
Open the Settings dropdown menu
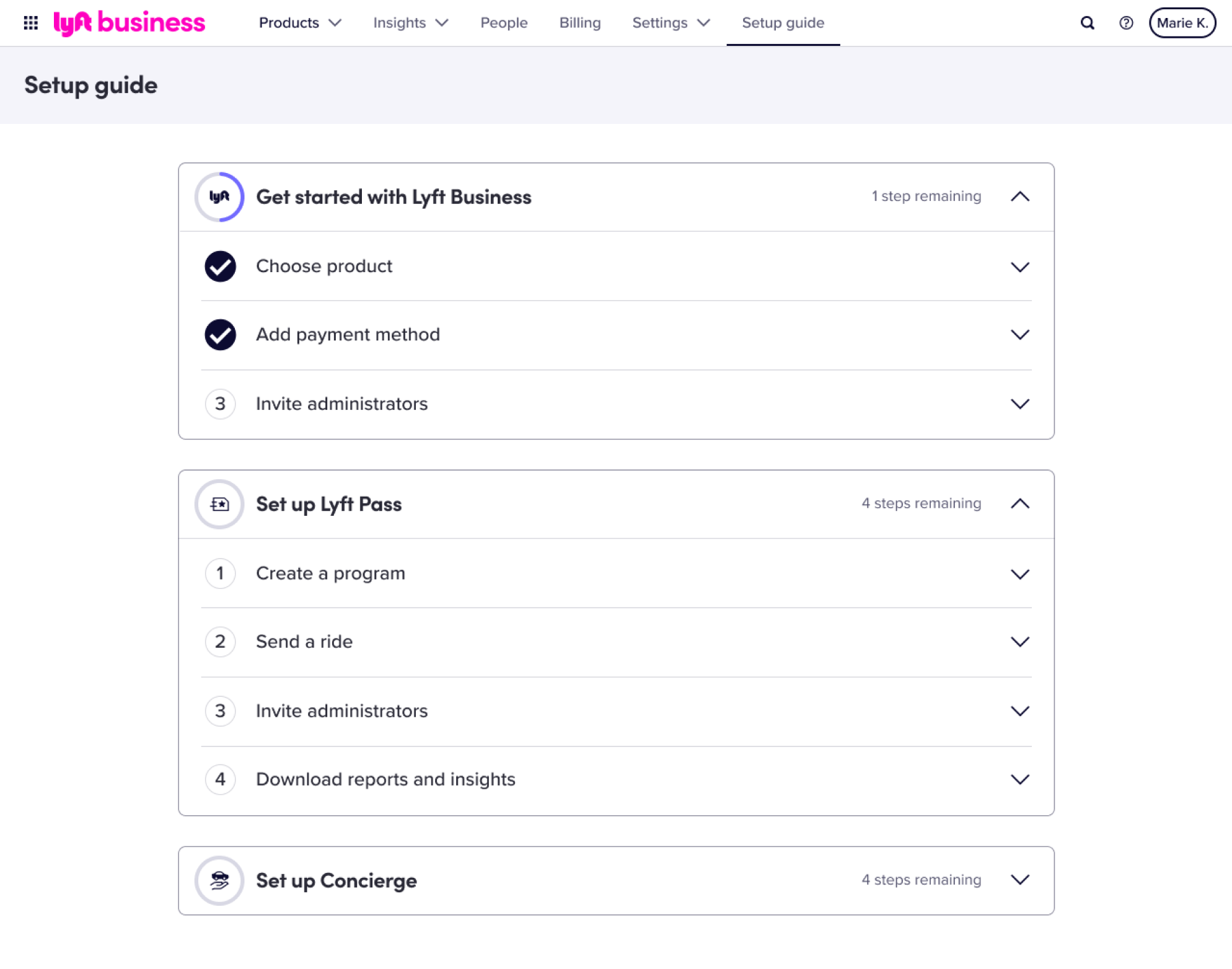[x=671, y=23]
